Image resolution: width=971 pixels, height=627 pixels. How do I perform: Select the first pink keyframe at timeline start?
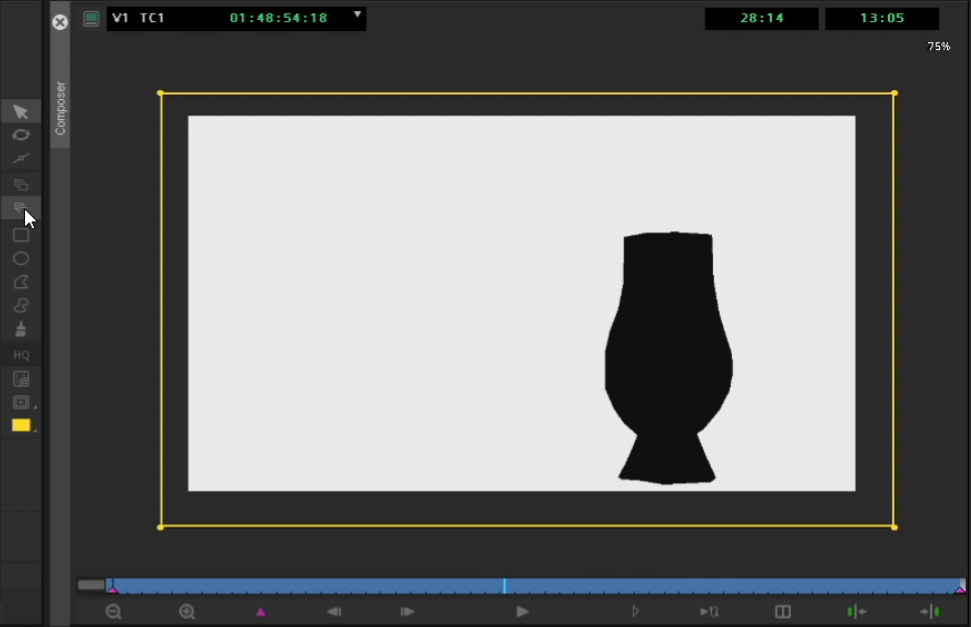coord(113,590)
